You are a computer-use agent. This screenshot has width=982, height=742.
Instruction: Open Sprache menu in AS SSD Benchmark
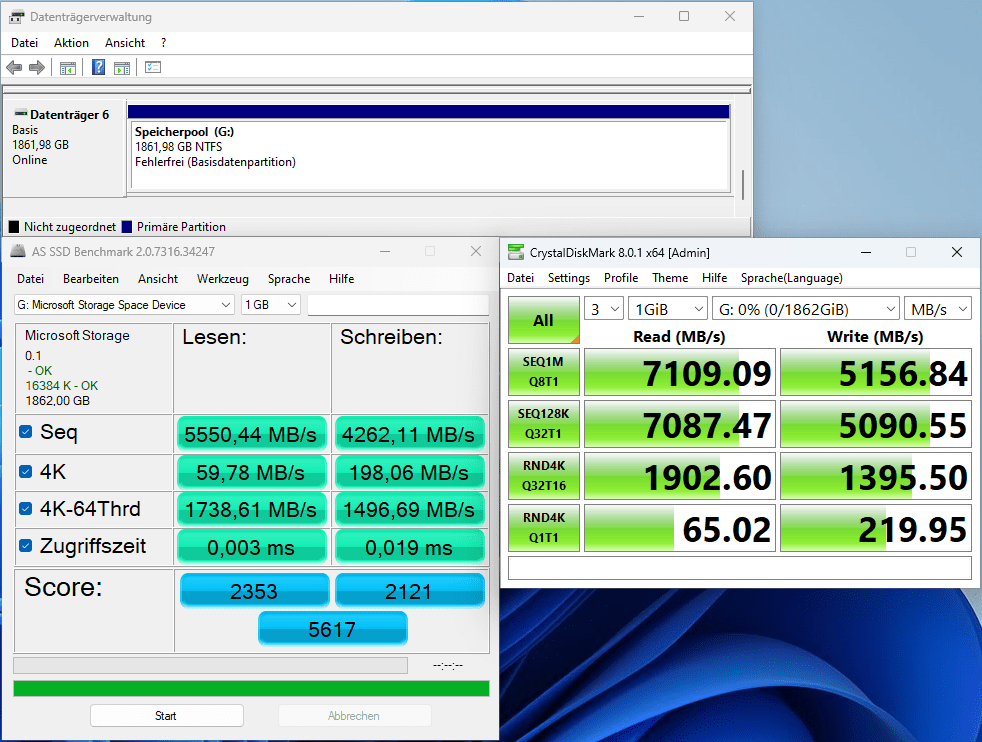(x=289, y=279)
